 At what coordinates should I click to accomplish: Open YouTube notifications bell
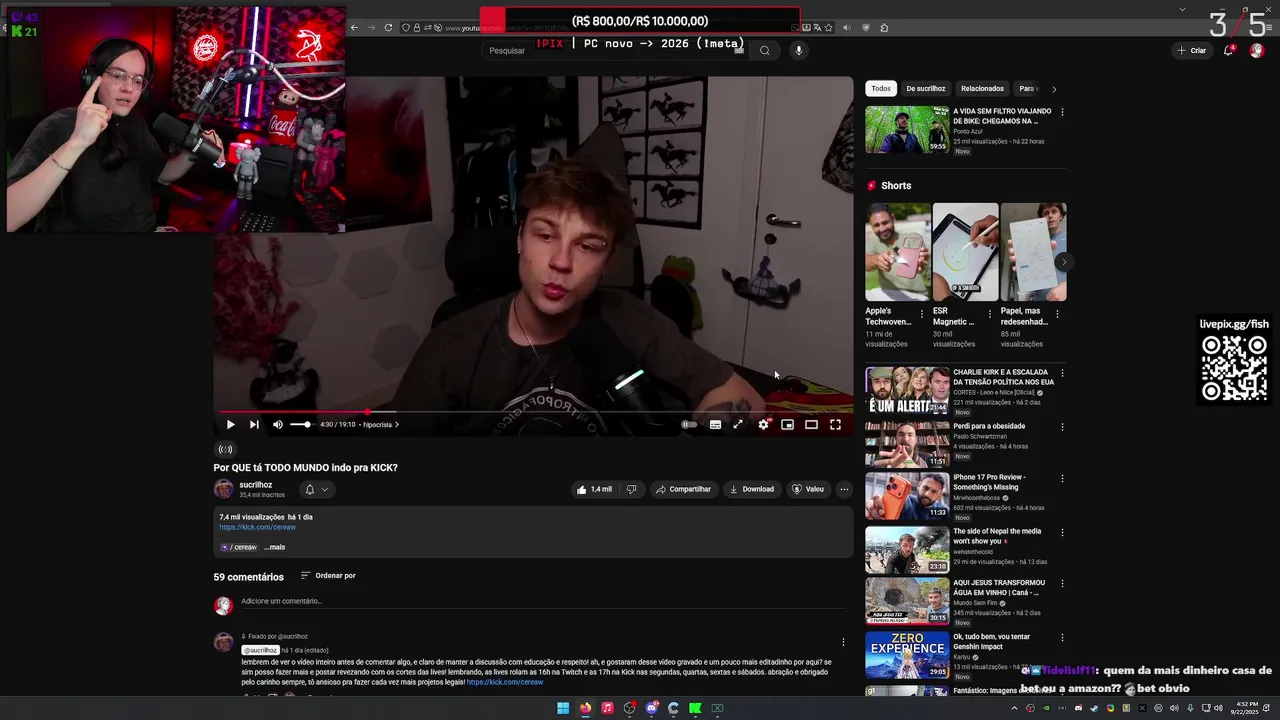point(1228,50)
